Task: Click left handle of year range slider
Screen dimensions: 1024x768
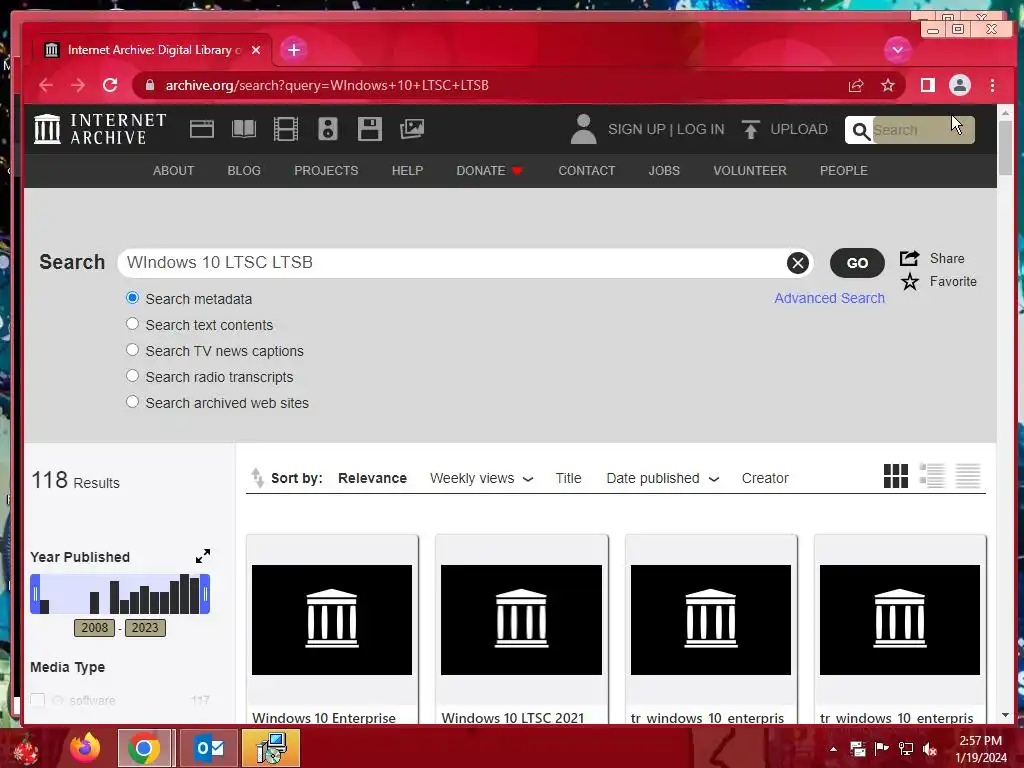Action: (35, 594)
